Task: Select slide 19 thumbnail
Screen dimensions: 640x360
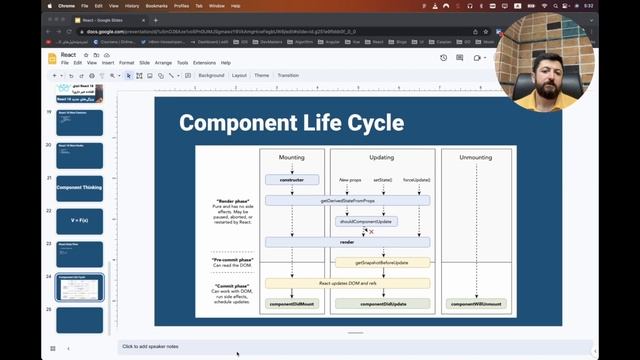Action: pyautogui.click(x=80, y=122)
